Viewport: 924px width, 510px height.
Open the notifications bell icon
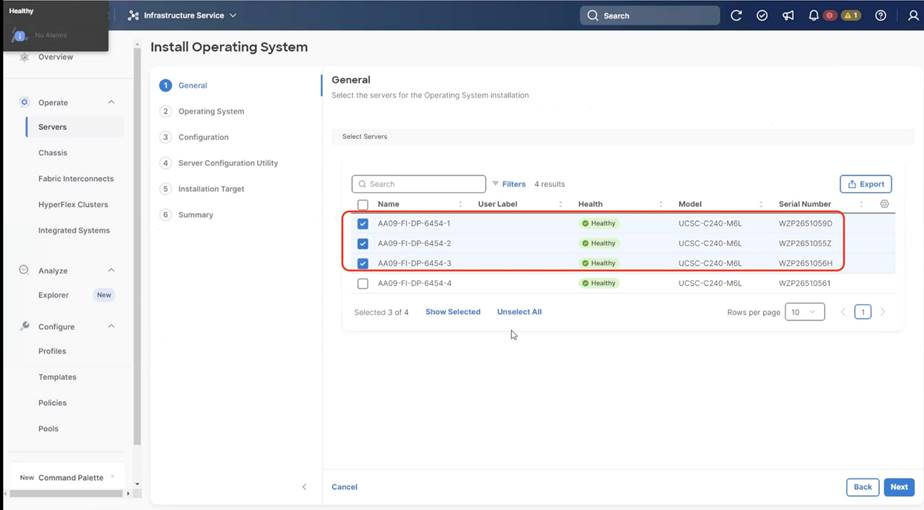click(x=814, y=16)
